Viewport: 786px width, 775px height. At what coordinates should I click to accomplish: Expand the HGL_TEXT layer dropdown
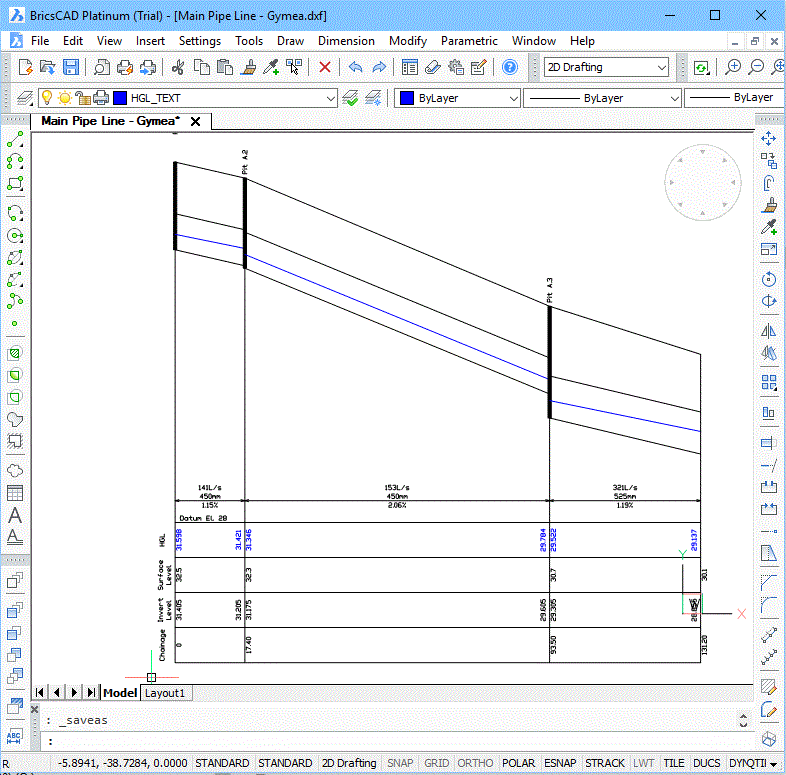[330, 98]
